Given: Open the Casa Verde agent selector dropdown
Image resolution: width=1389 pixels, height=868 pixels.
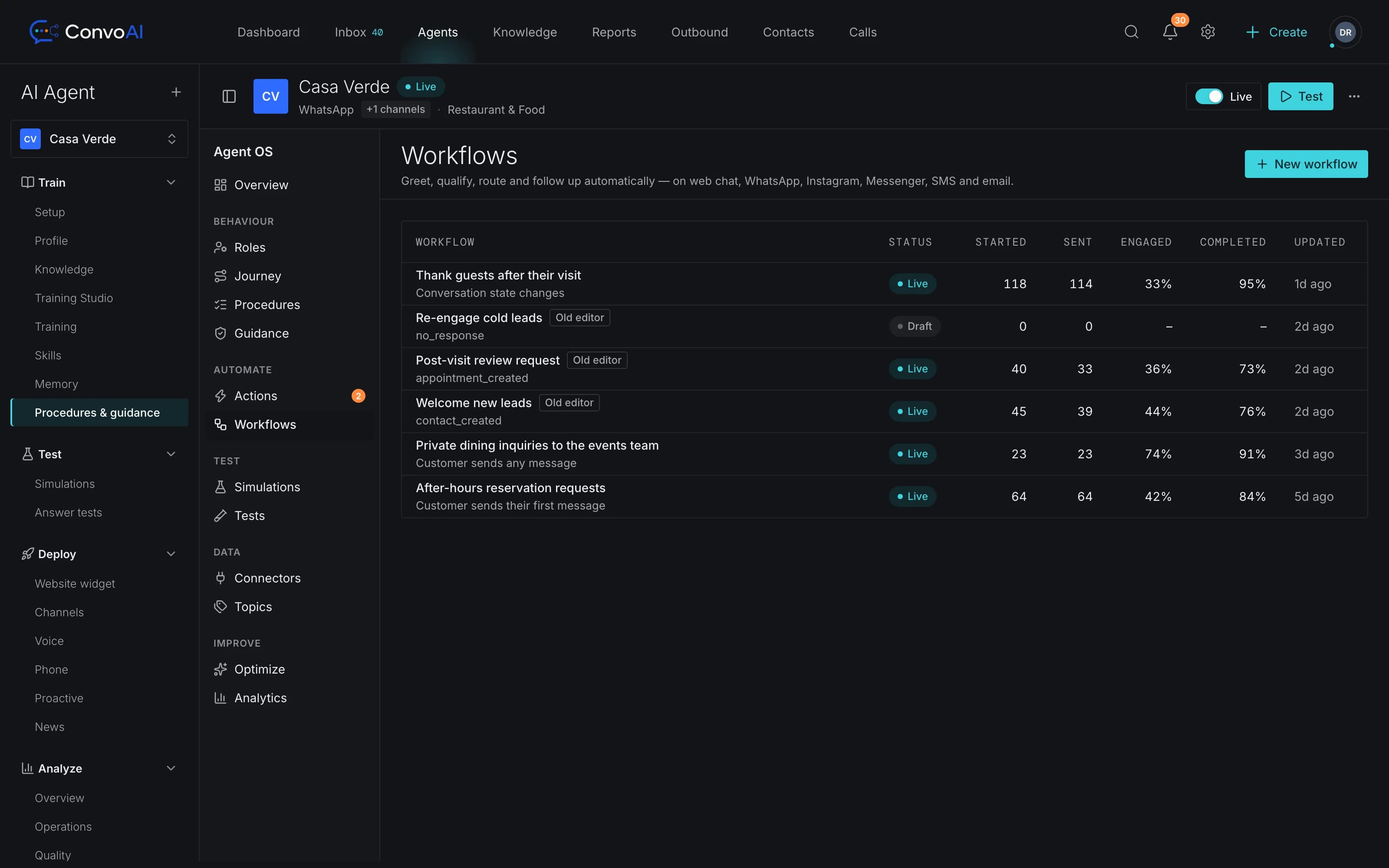Looking at the screenshot, I should click(99, 139).
